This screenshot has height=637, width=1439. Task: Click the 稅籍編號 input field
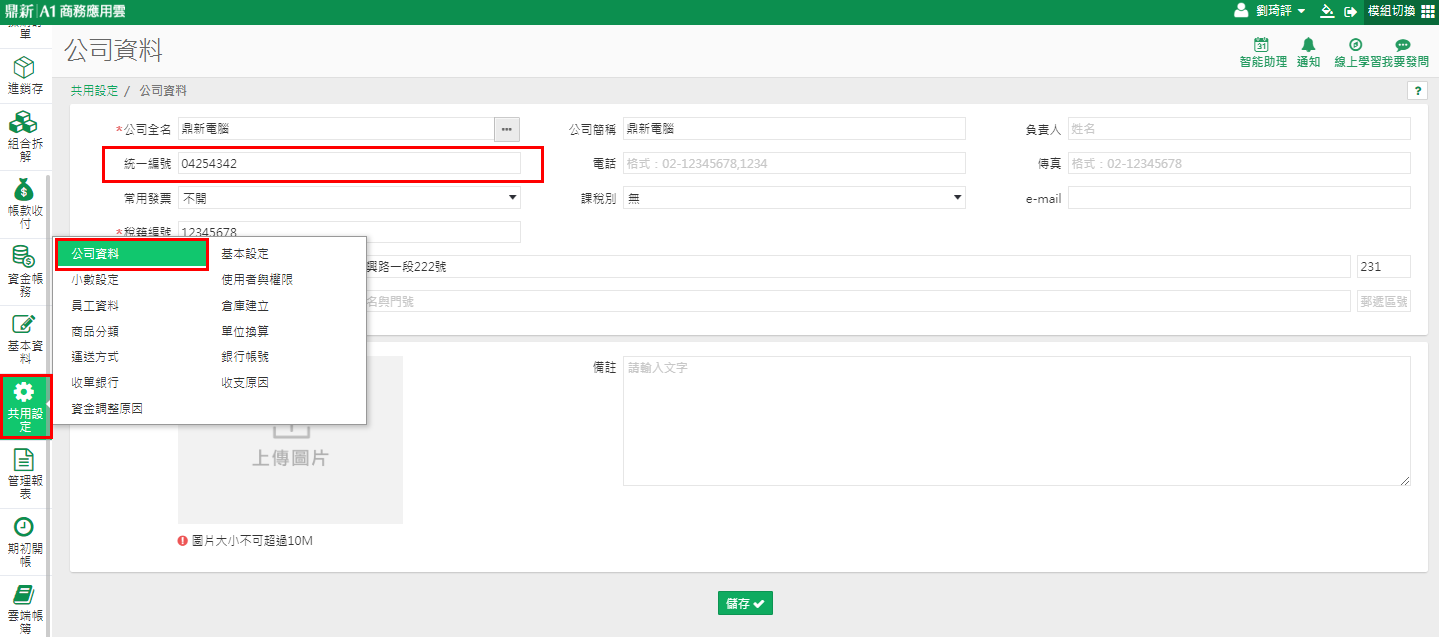pos(349,231)
